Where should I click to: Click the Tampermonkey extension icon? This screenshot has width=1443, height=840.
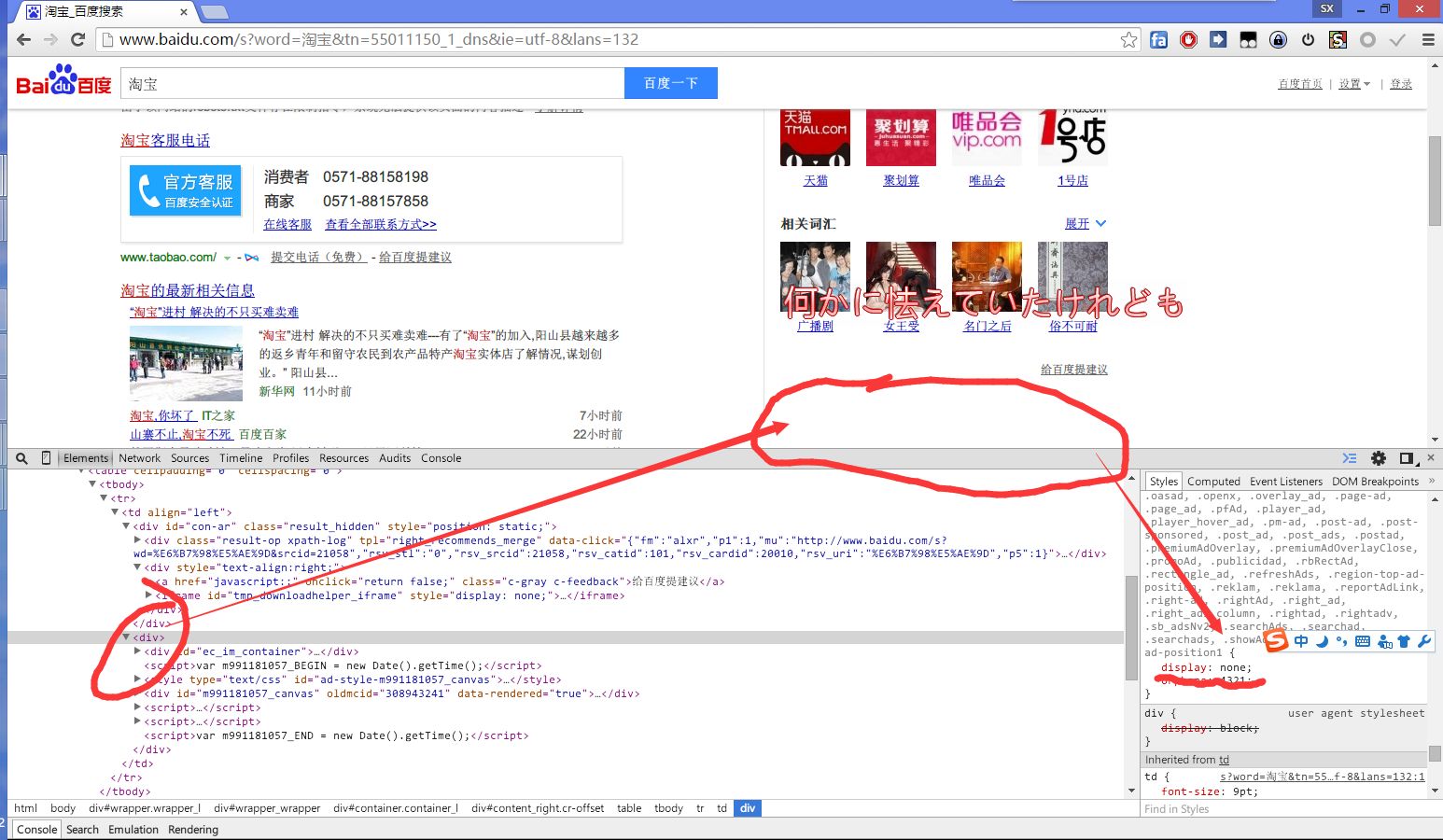(1248, 40)
